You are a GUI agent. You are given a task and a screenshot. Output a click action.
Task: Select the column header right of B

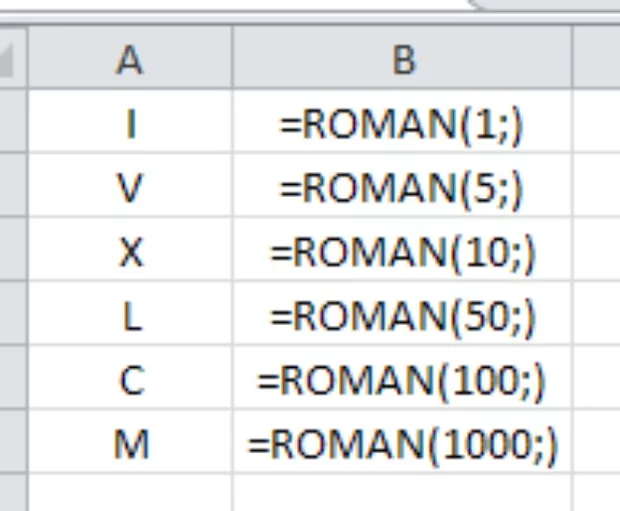(x=597, y=60)
